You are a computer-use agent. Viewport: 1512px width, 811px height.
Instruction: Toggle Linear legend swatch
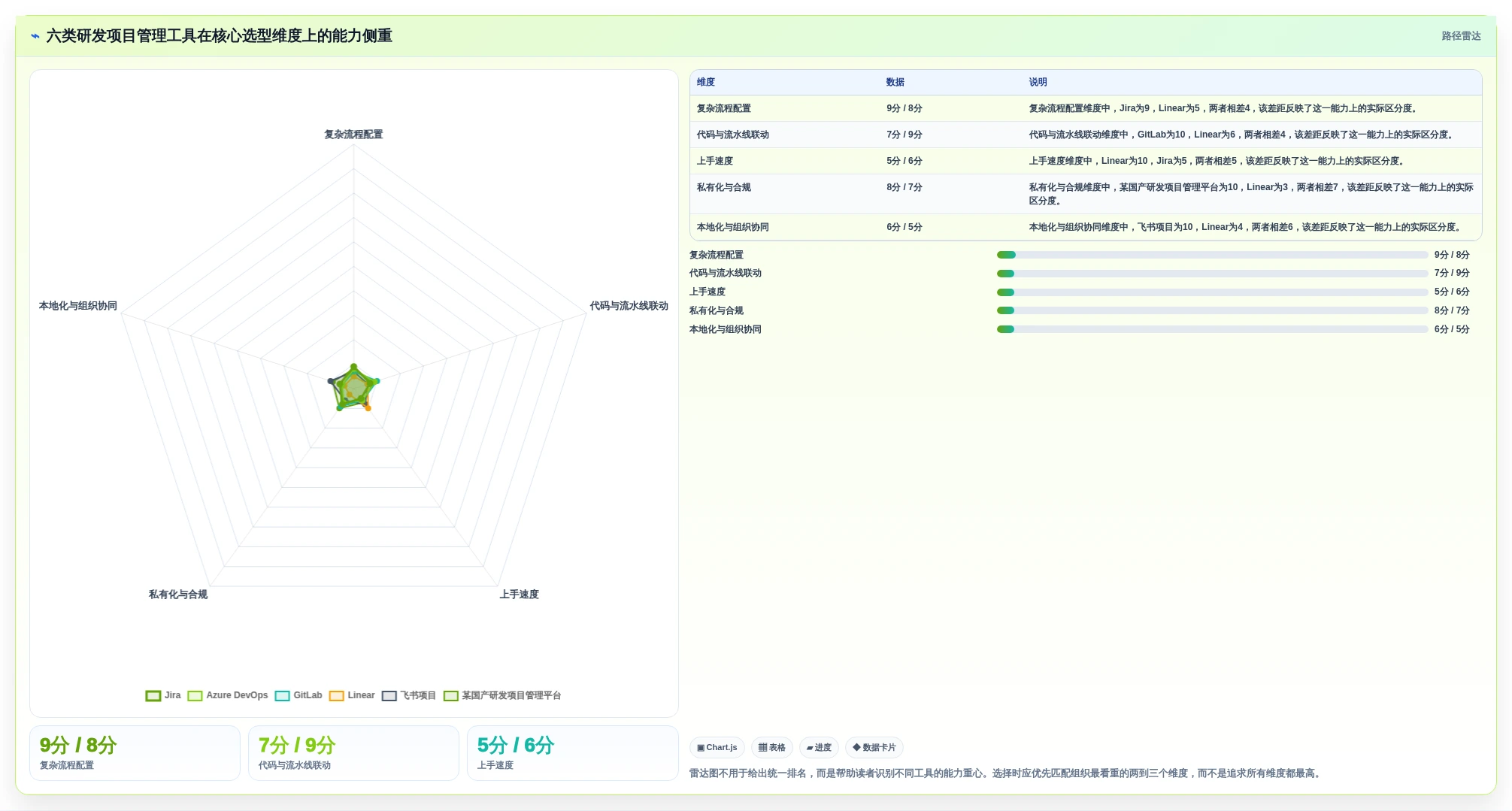click(x=336, y=696)
